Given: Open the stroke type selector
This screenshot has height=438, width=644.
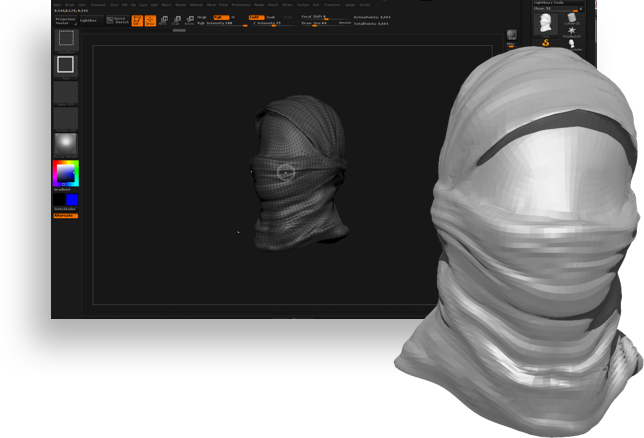Looking at the screenshot, I should pyautogui.click(x=66, y=65).
